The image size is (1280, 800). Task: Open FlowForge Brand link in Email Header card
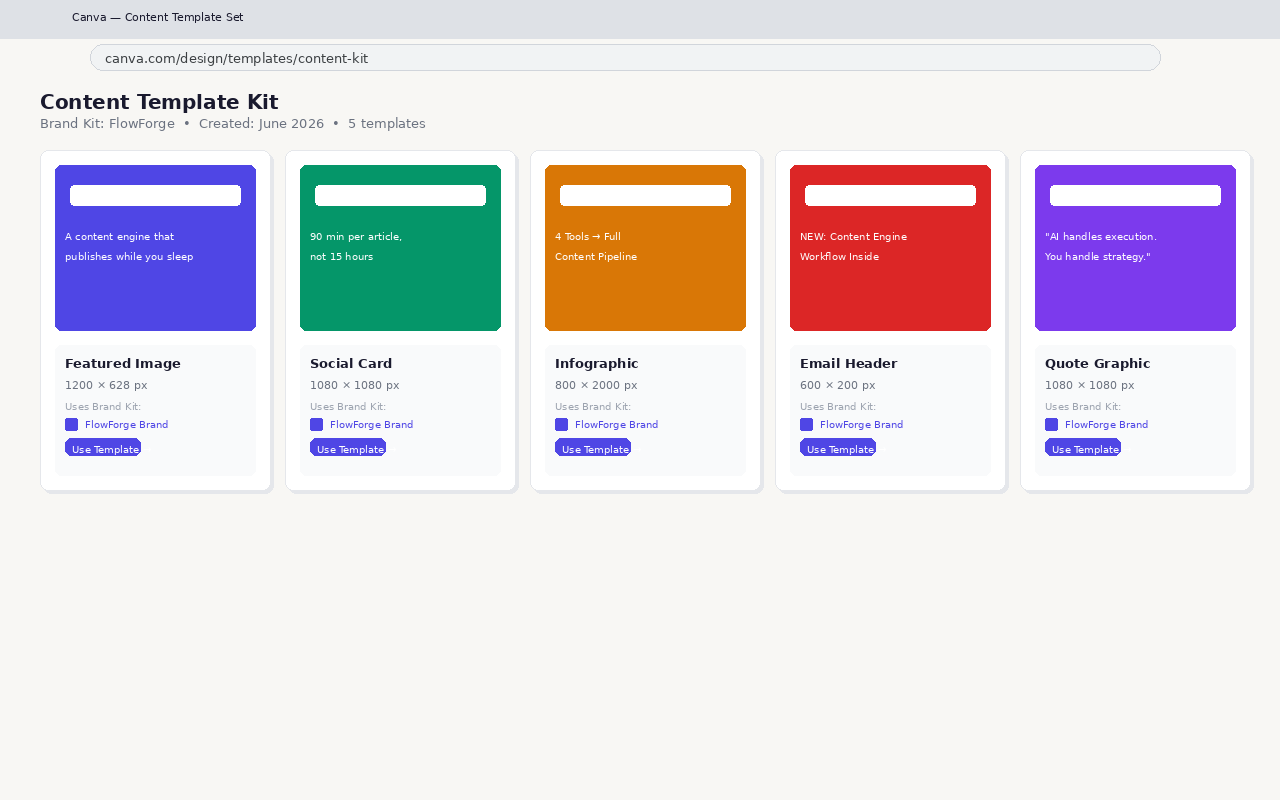click(861, 425)
